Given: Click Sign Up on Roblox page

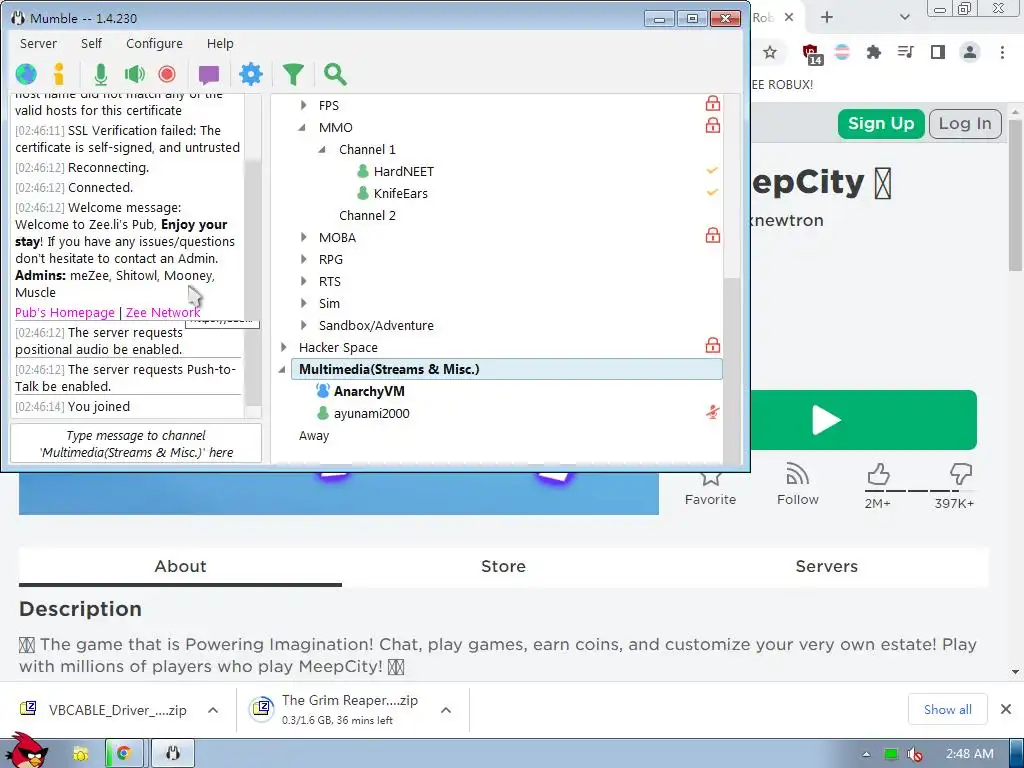Looking at the screenshot, I should (880, 124).
